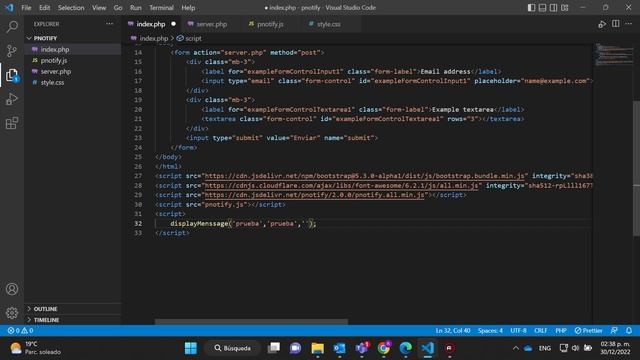640x360 pixels.
Task: Follow the font-awesome cdnjs script URL
Action: pyautogui.click(x=341, y=186)
